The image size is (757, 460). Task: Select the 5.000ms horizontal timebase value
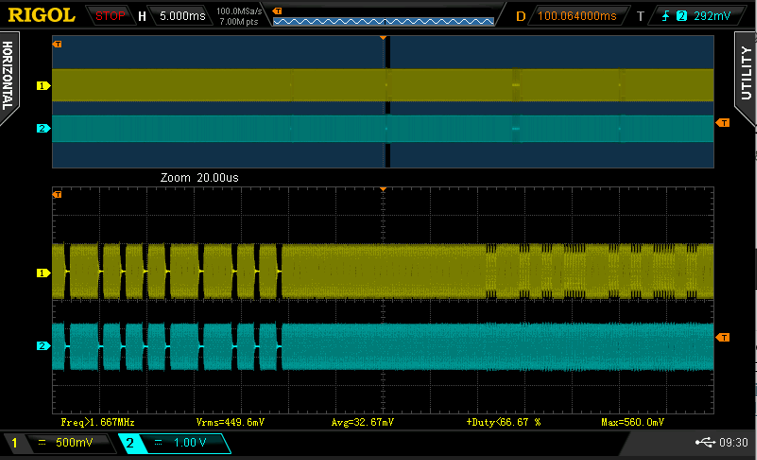(x=182, y=16)
